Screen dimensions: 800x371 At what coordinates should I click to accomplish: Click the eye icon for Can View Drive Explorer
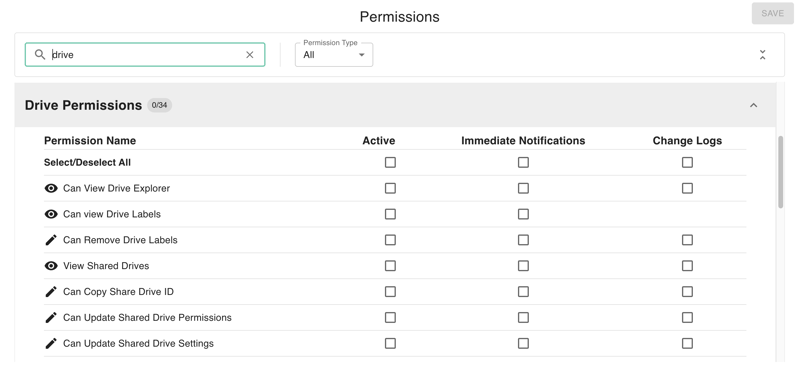[51, 188]
